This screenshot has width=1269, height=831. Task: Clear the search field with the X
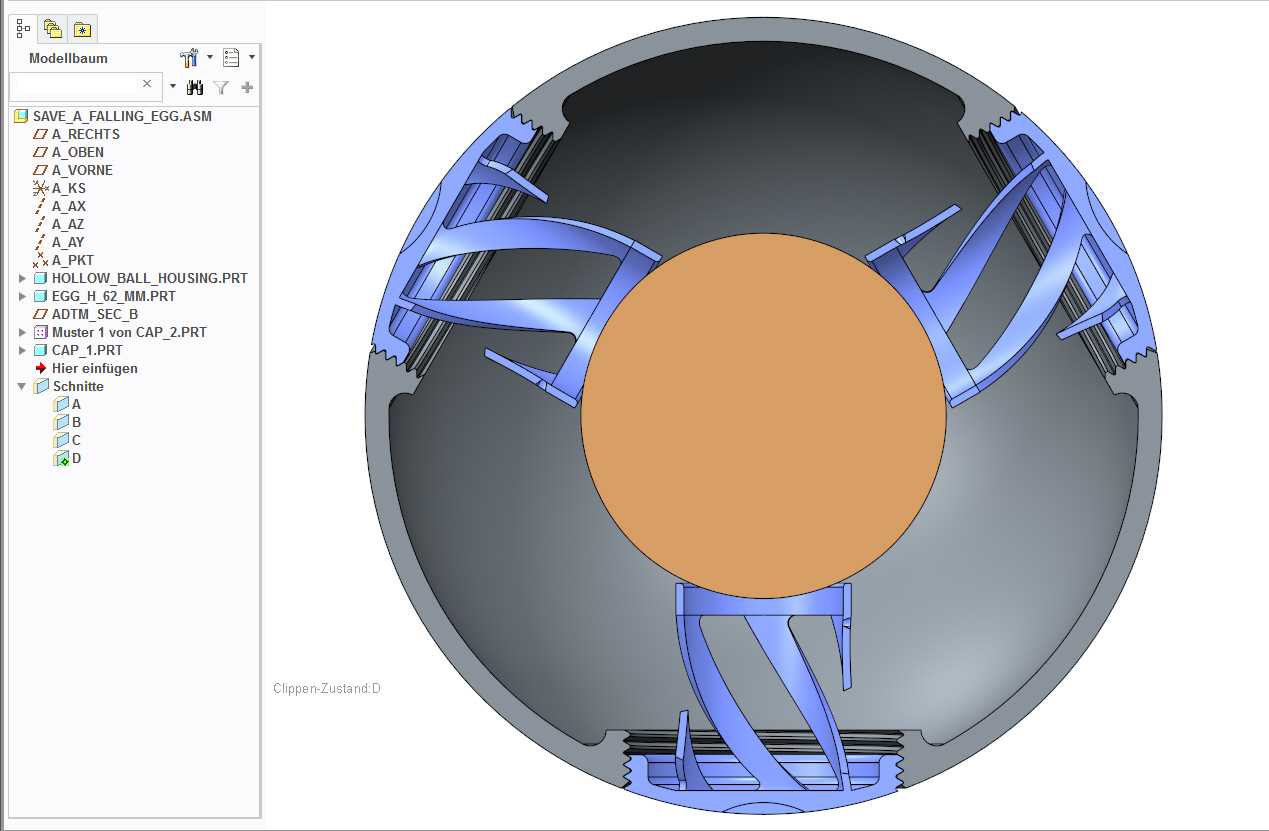(x=148, y=85)
